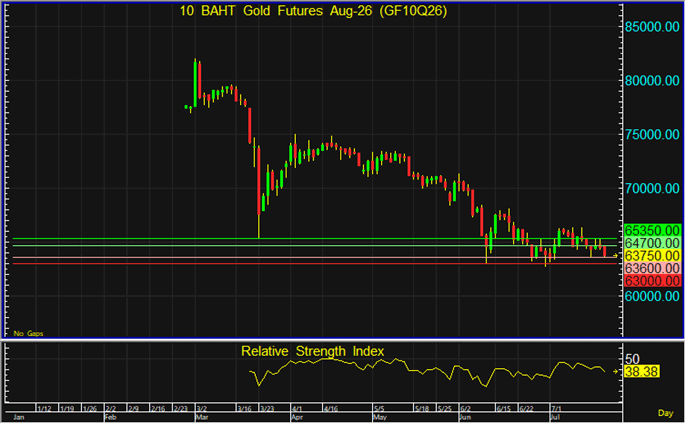Image resolution: width=686 pixels, height=424 pixels.
Task: Select the 4/16 date label
Action: point(331,409)
